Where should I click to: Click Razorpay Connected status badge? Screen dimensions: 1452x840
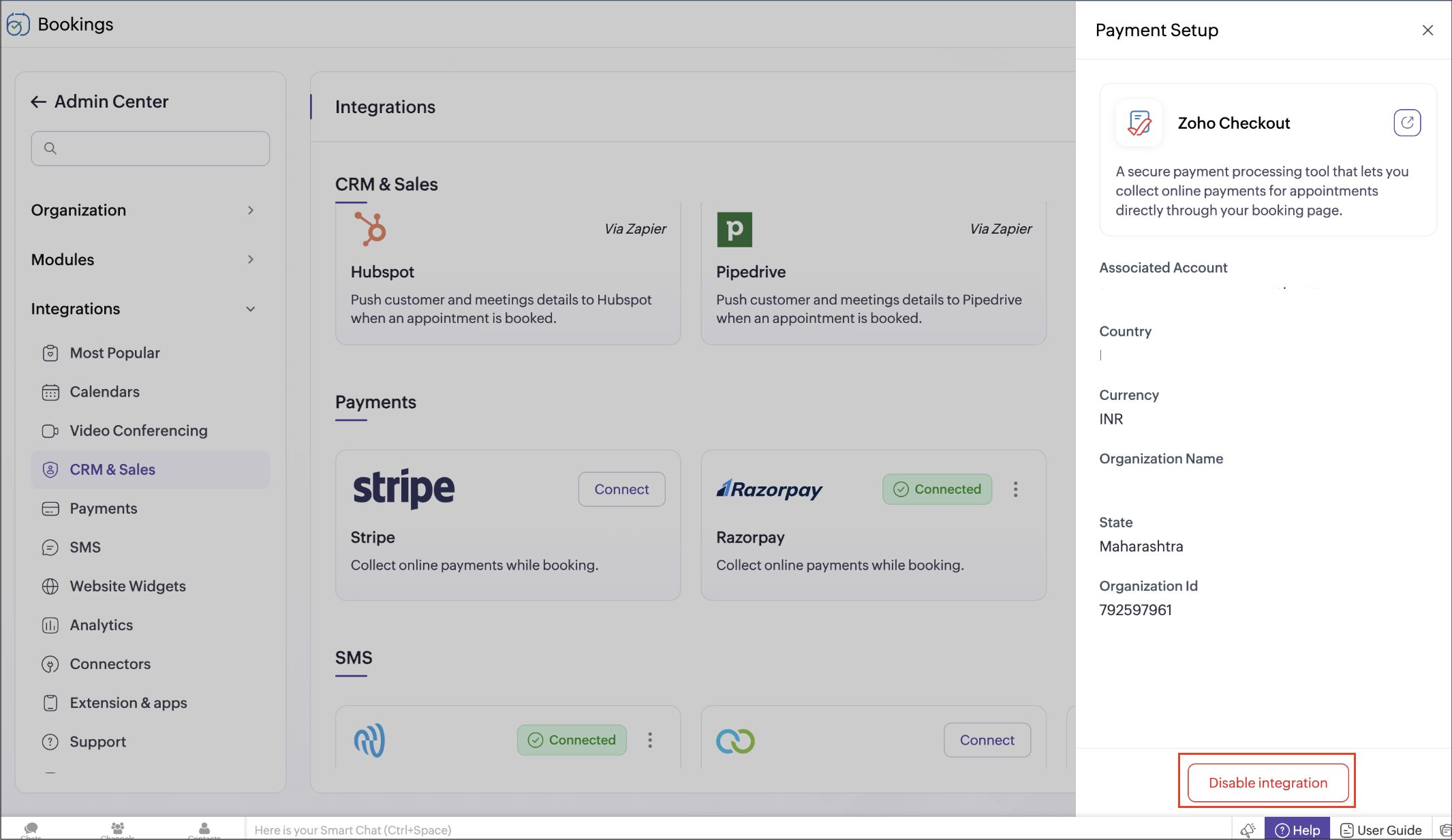[937, 489]
